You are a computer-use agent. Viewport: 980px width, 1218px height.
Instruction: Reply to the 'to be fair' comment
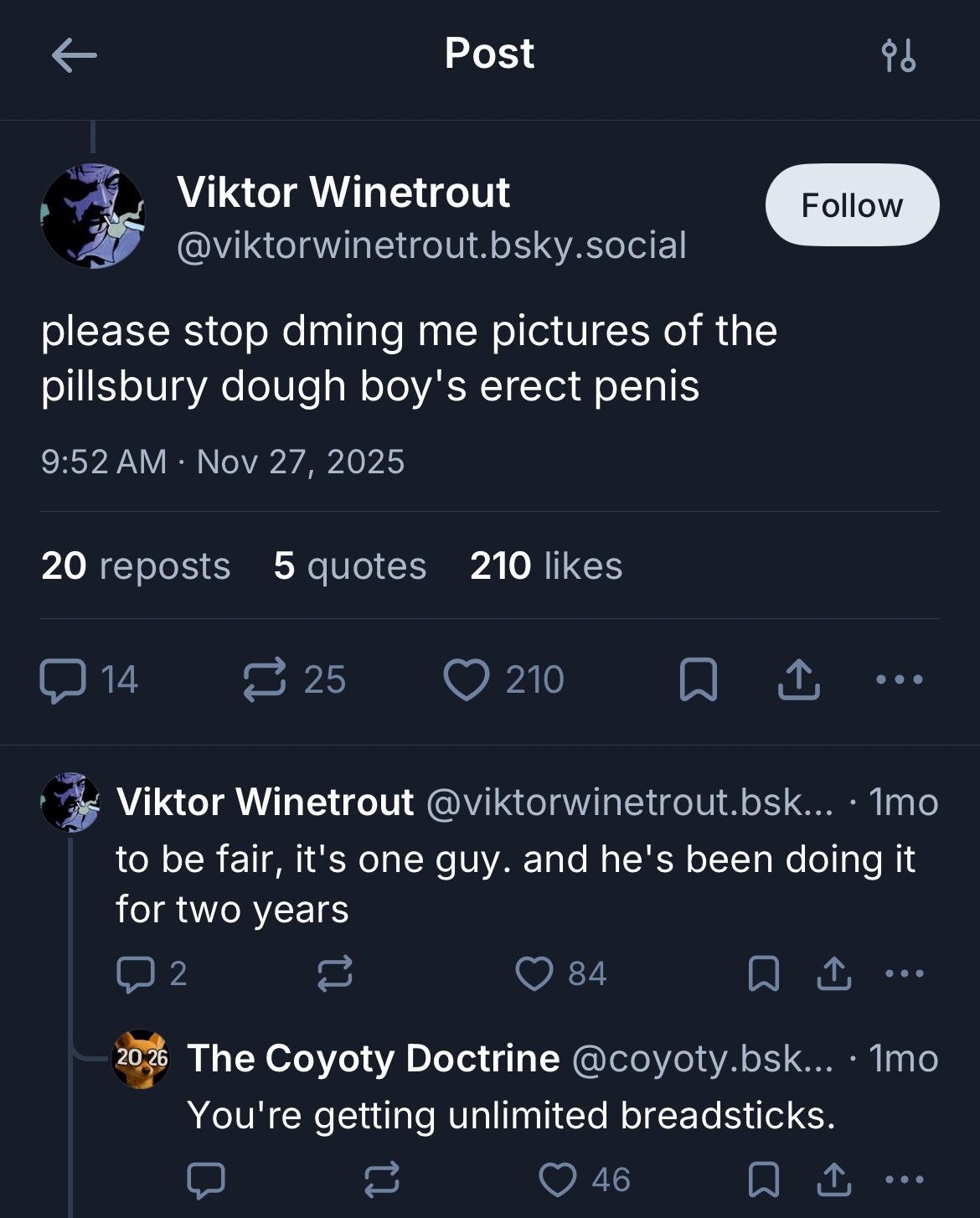tap(136, 973)
